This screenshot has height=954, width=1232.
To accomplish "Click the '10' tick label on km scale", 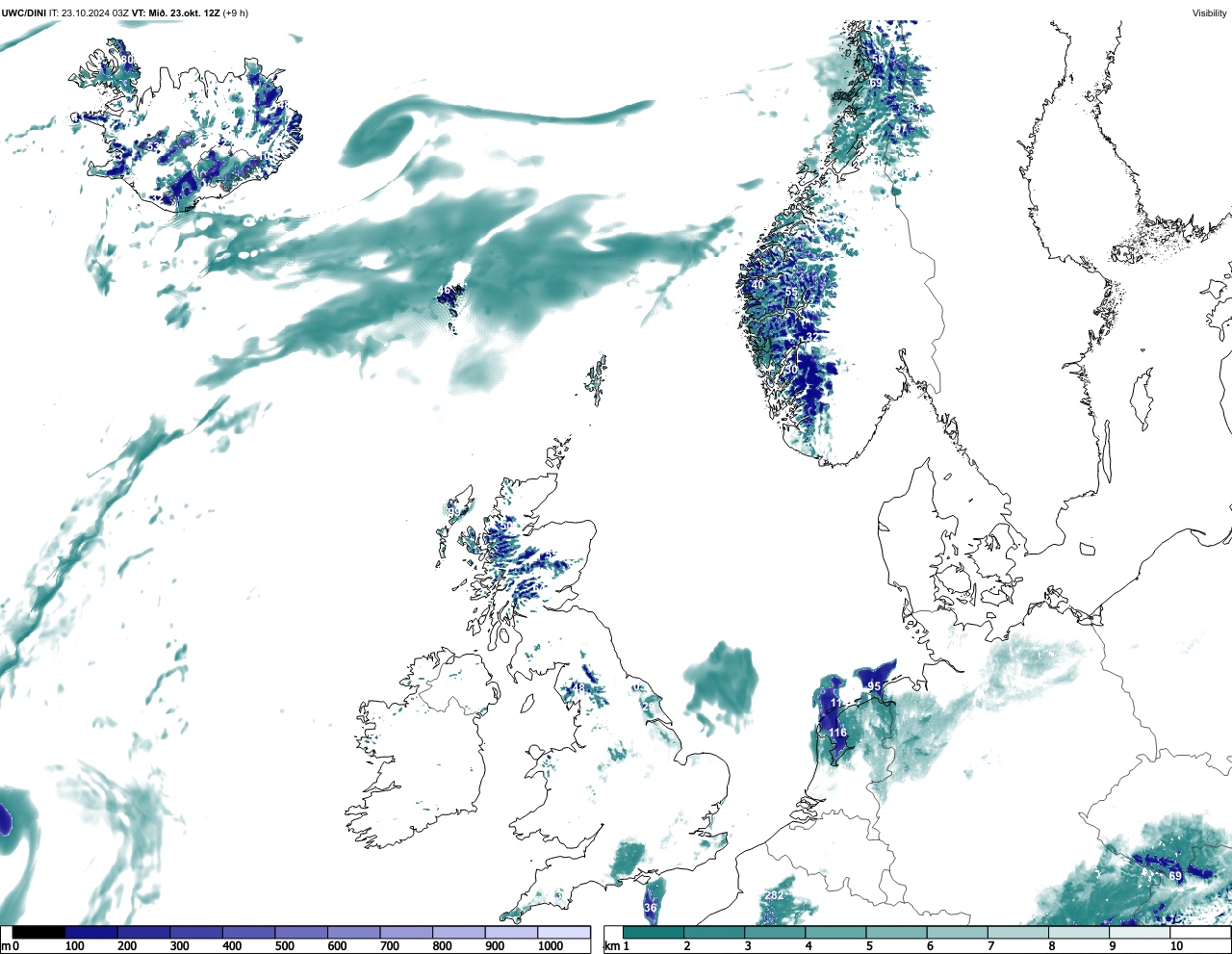I will [1176, 946].
